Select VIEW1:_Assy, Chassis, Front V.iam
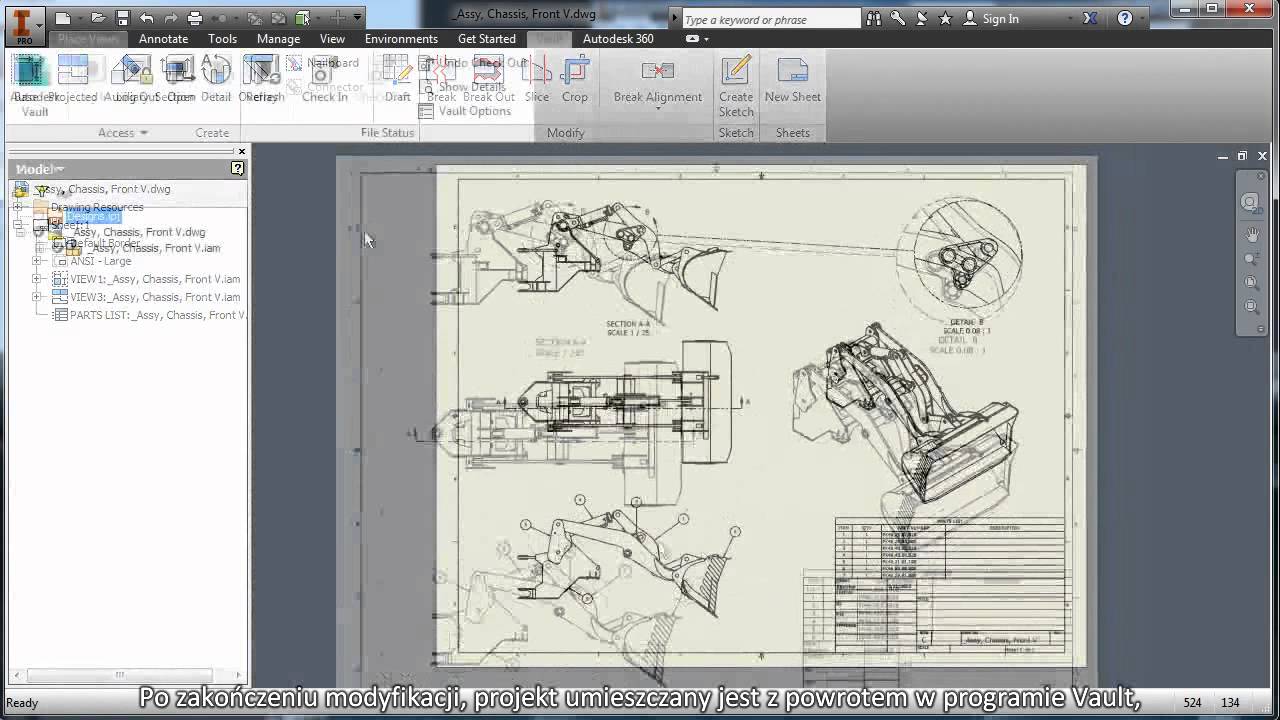The image size is (1280, 720). (146, 279)
